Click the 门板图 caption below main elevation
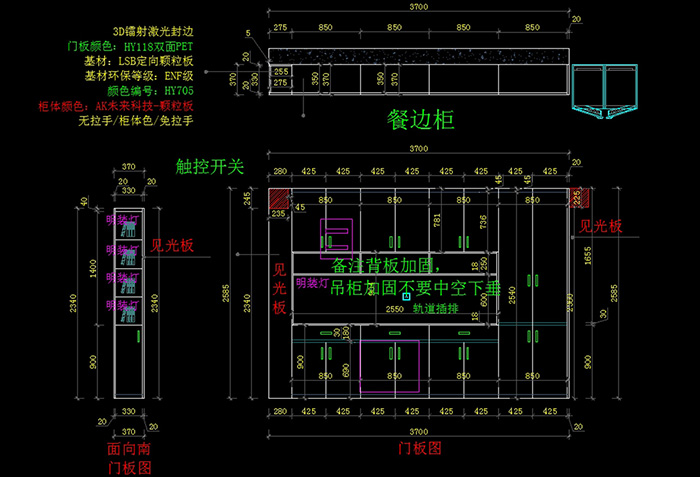 click(420, 449)
